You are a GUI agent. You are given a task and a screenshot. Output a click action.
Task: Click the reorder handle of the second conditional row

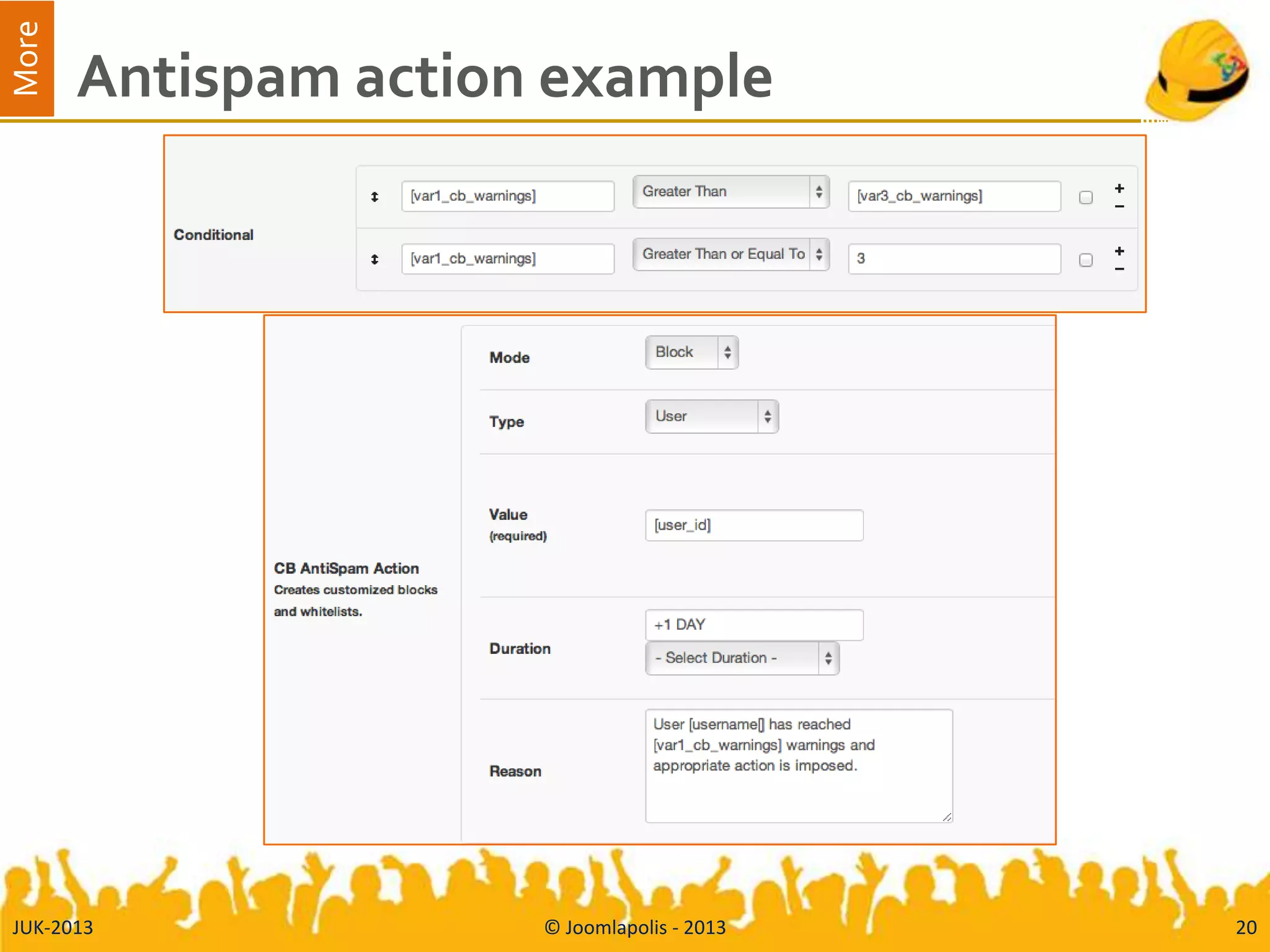tap(375, 260)
